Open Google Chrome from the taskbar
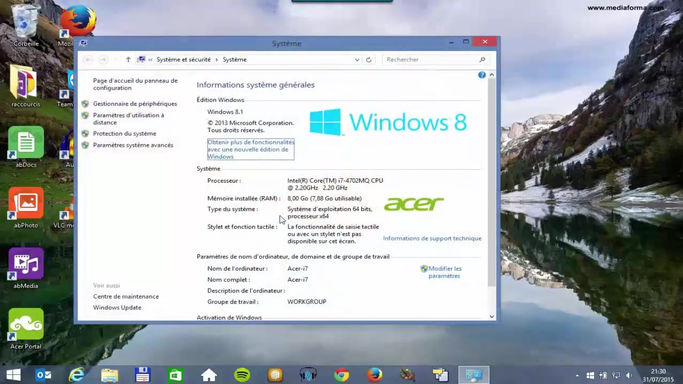This screenshot has height=384, width=683. (x=342, y=375)
